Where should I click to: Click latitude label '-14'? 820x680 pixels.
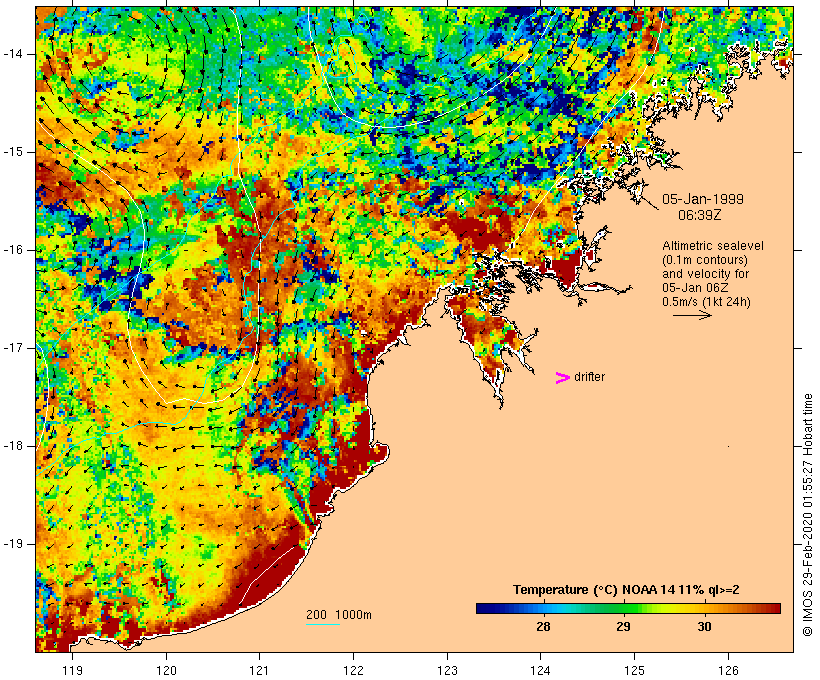(13, 54)
